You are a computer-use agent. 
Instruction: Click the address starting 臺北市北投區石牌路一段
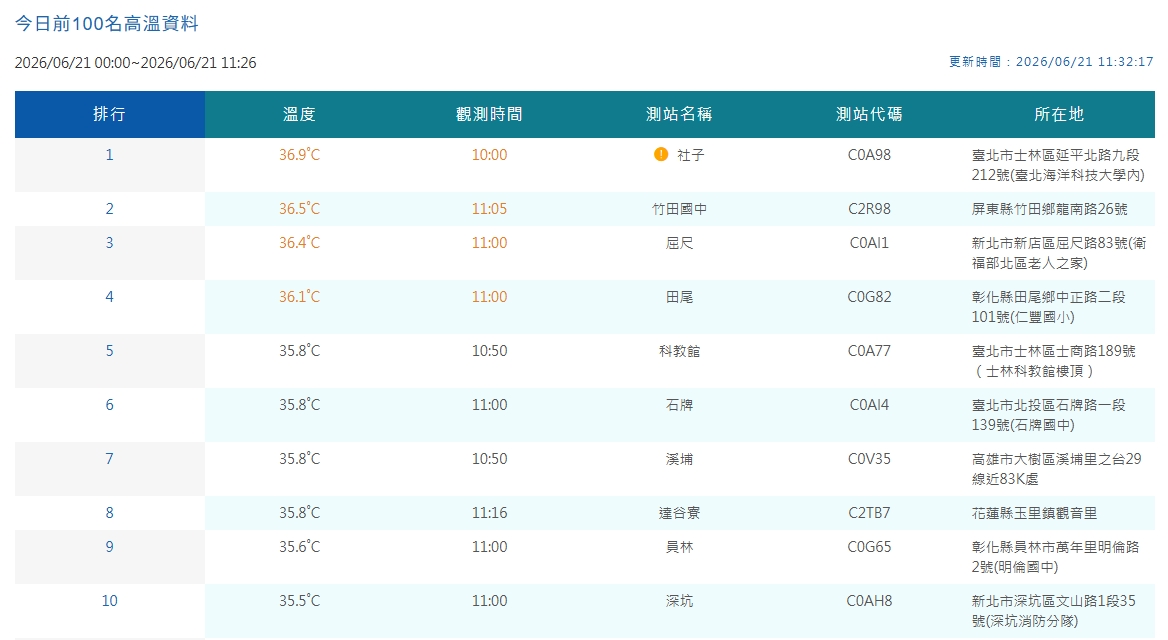[1048, 415]
